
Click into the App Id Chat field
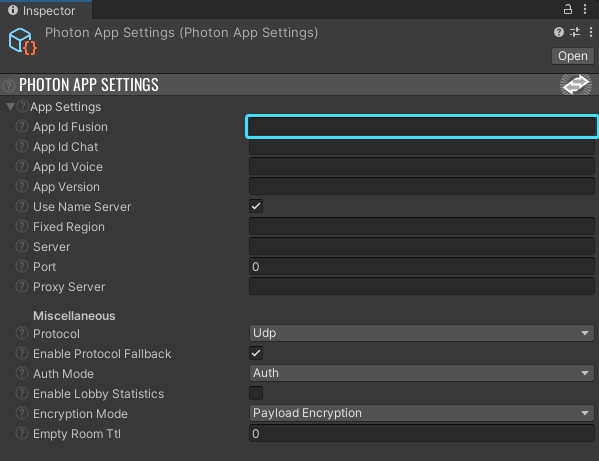pyautogui.click(x=422, y=147)
